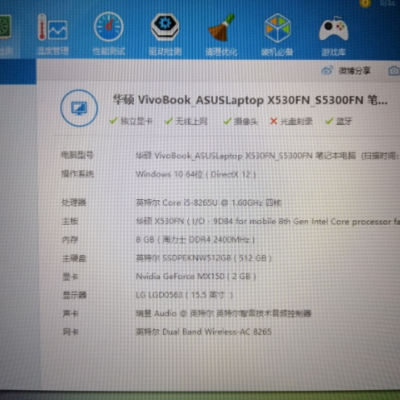Screen dimensions: 400x400
Task: Select the 显示器 row label
Action: click(x=75, y=295)
